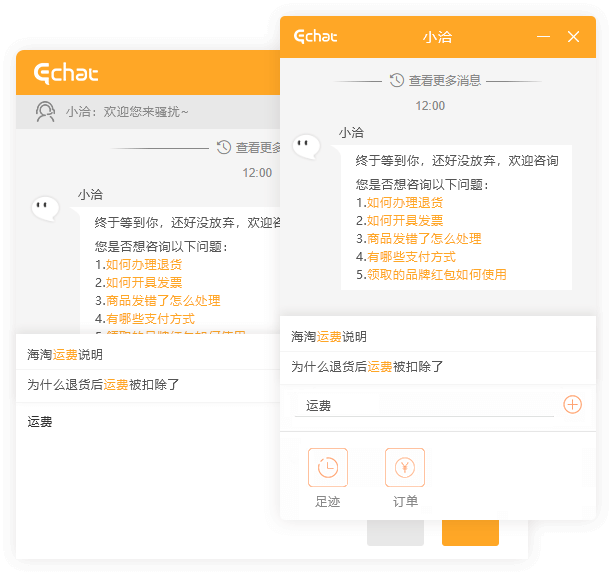Select 为什么退货后运费被扣除了 suggestion in back window

(103, 385)
